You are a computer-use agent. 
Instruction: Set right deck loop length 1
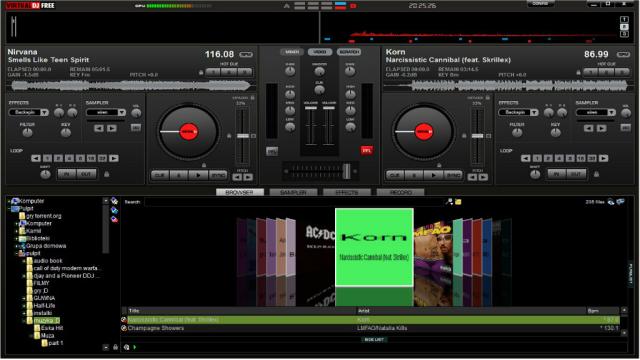tap(537, 158)
